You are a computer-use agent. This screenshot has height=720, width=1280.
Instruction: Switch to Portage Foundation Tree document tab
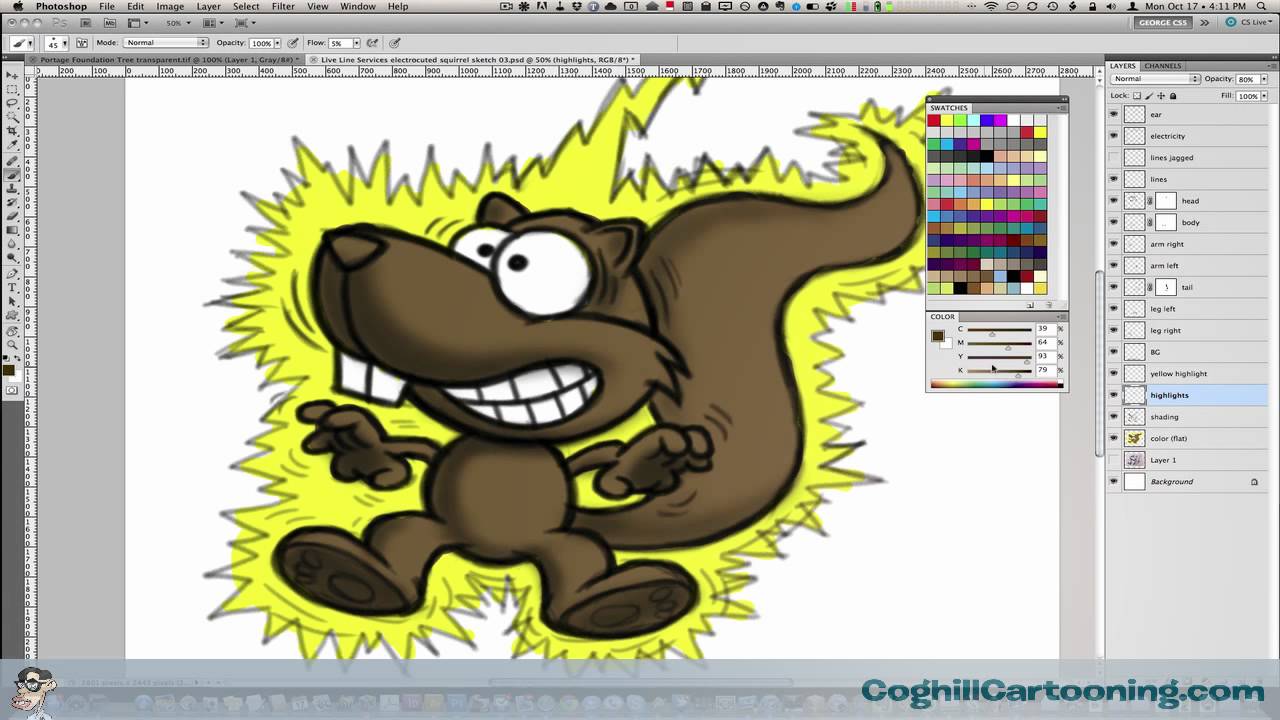[165, 59]
